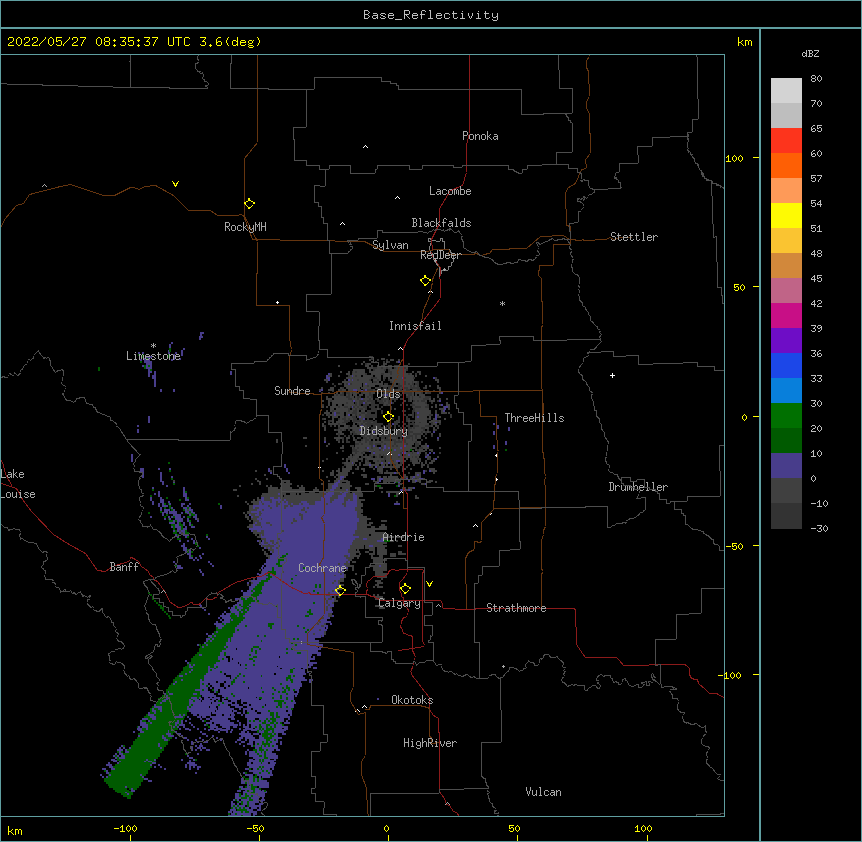Screen dimensions: 862x842
Task: Click the Stettler label
Action: pos(634,237)
